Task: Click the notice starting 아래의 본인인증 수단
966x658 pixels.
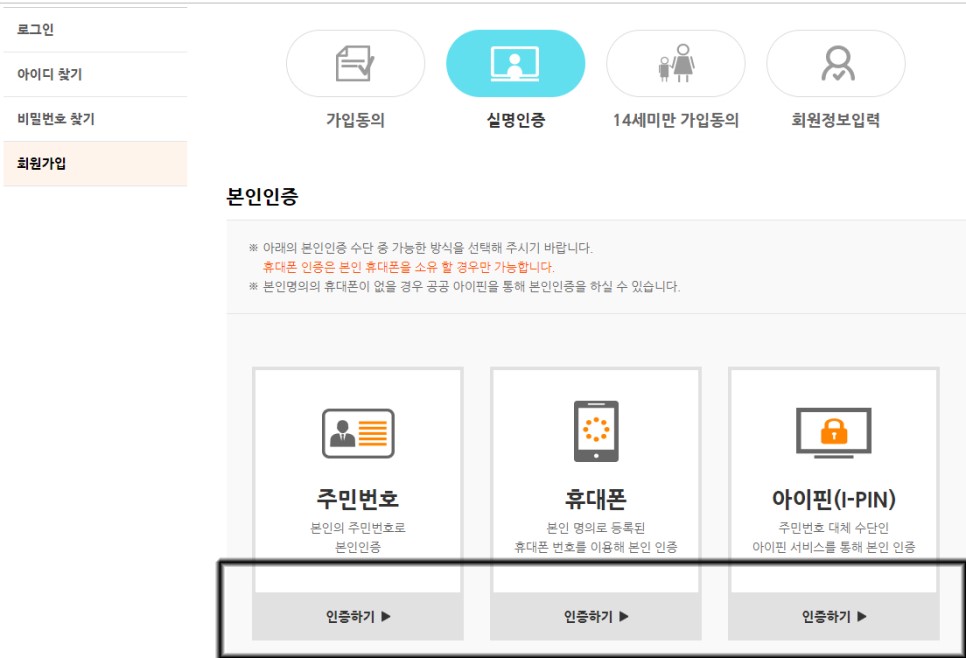Action: pos(421,248)
